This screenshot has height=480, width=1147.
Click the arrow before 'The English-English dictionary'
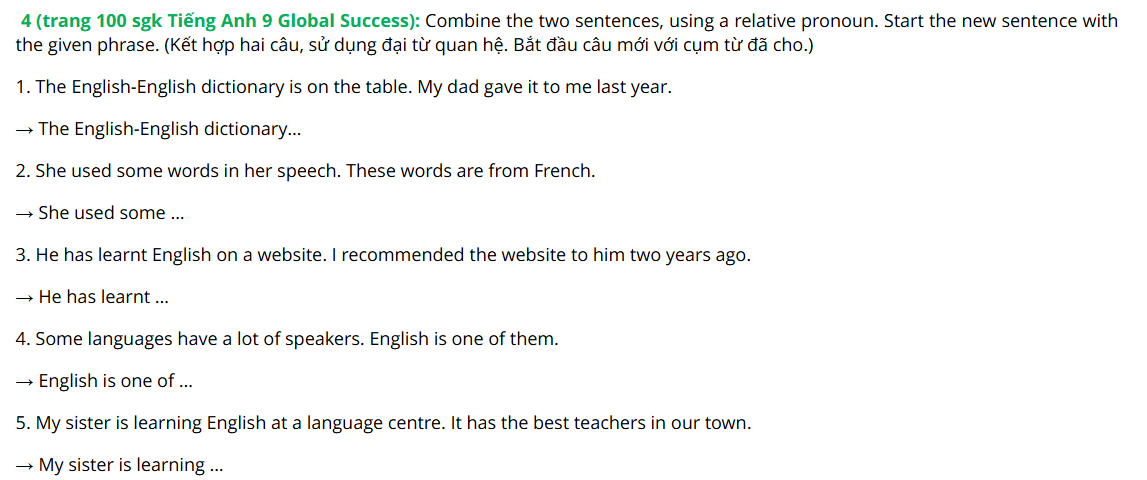25,131
